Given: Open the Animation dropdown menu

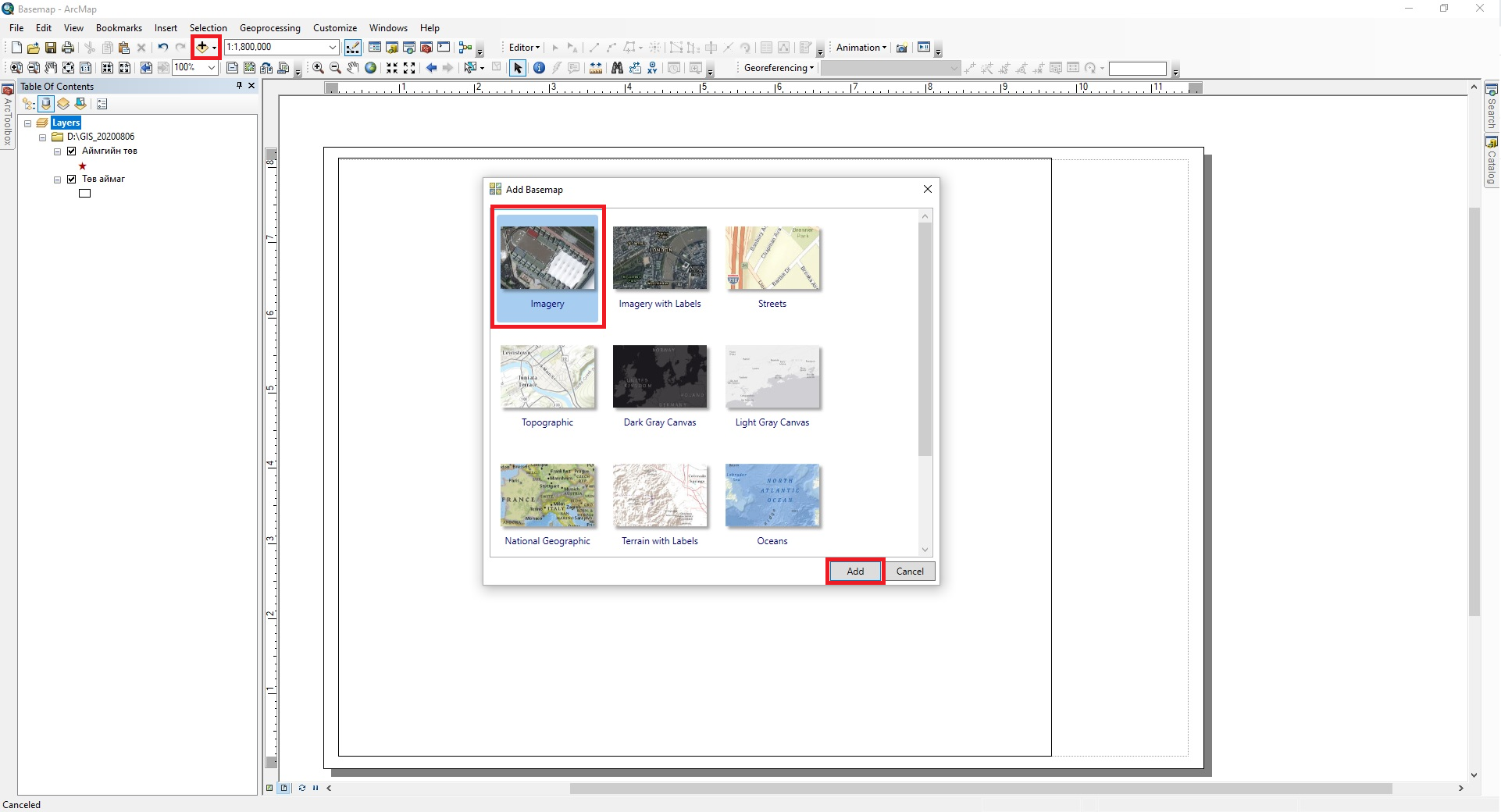Looking at the screenshot, I should 861,48.
